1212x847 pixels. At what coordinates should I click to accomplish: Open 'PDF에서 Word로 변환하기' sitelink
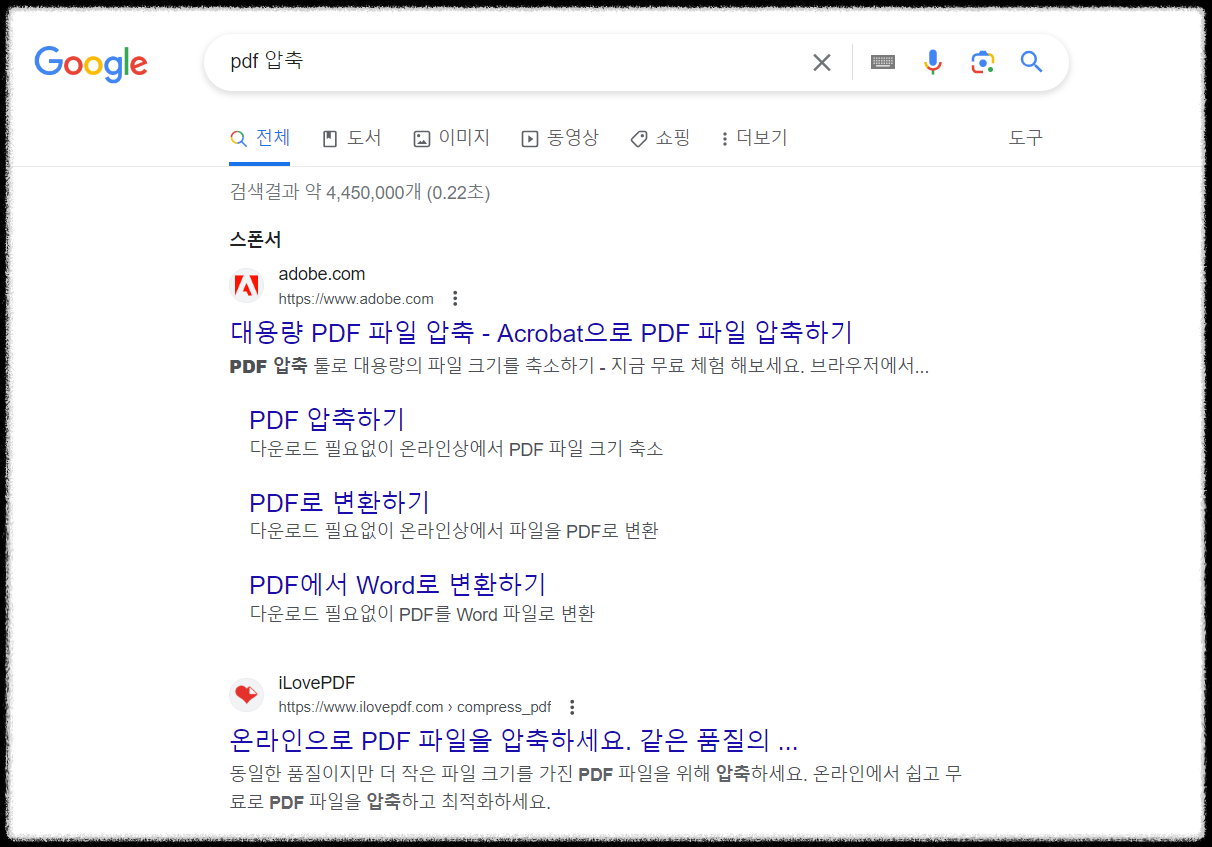click(398, 584)
